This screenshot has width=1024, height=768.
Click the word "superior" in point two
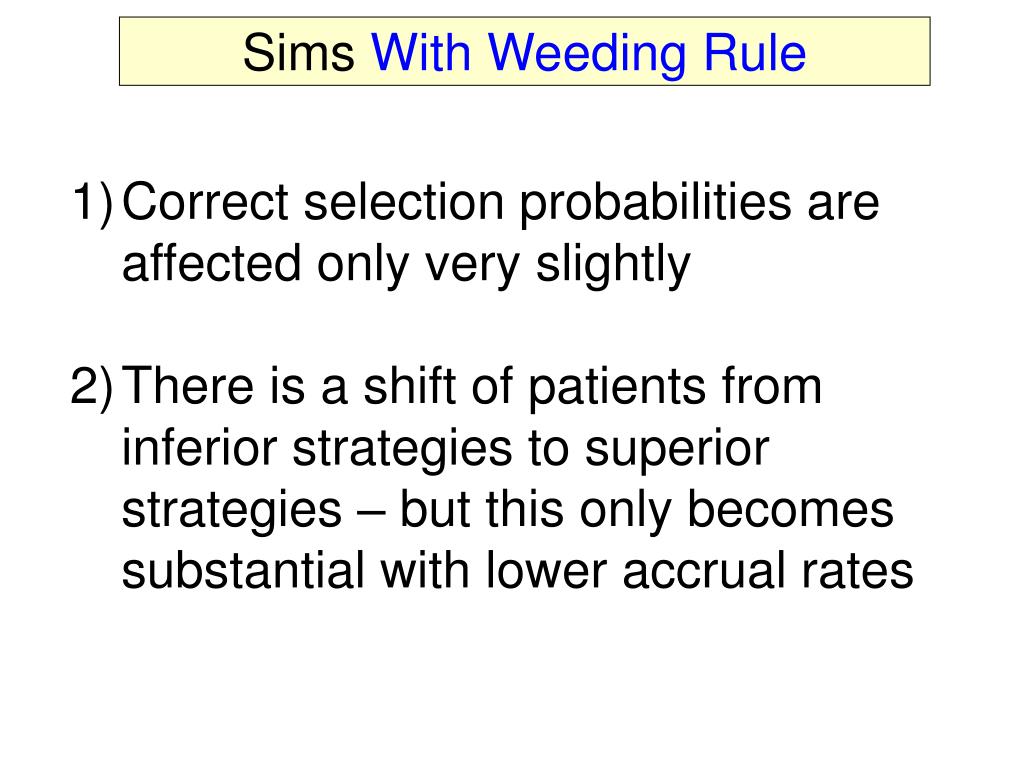coord(677,451)
